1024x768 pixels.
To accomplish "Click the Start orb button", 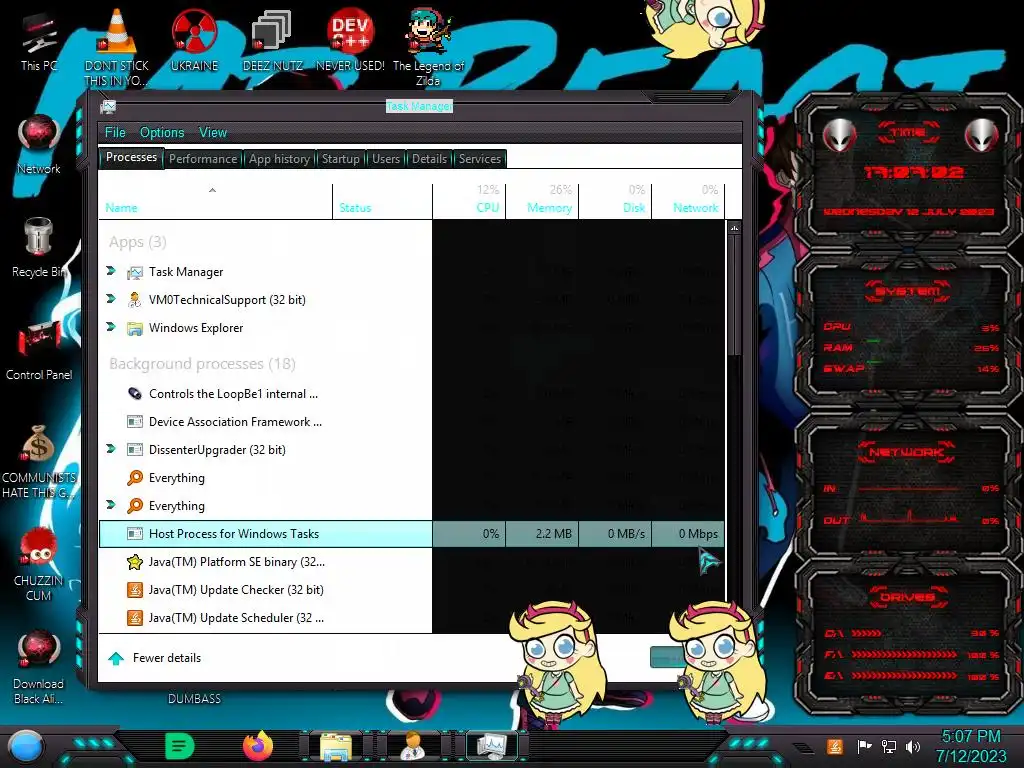I will click(26, 746).
